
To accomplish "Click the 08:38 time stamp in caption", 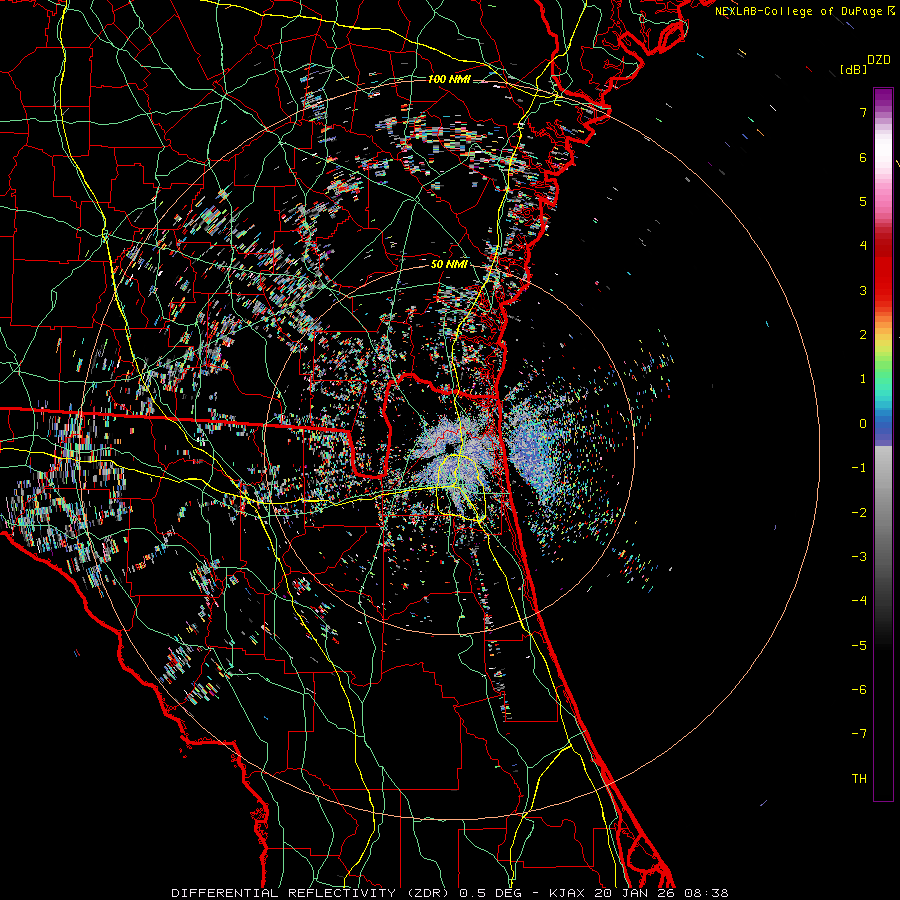I will [706, 893].
